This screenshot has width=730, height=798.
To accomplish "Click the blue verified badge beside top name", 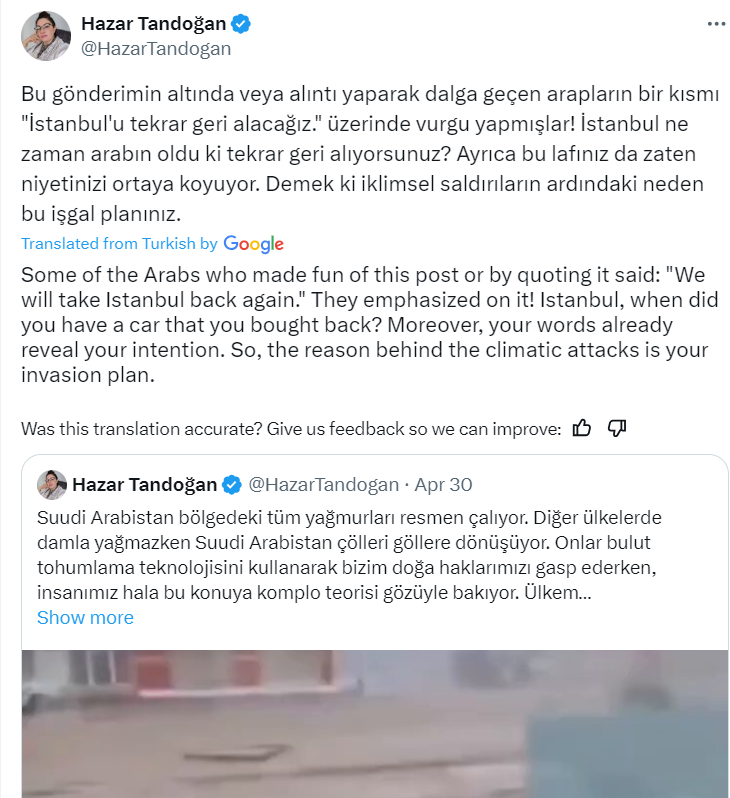I will pos(241,24).
